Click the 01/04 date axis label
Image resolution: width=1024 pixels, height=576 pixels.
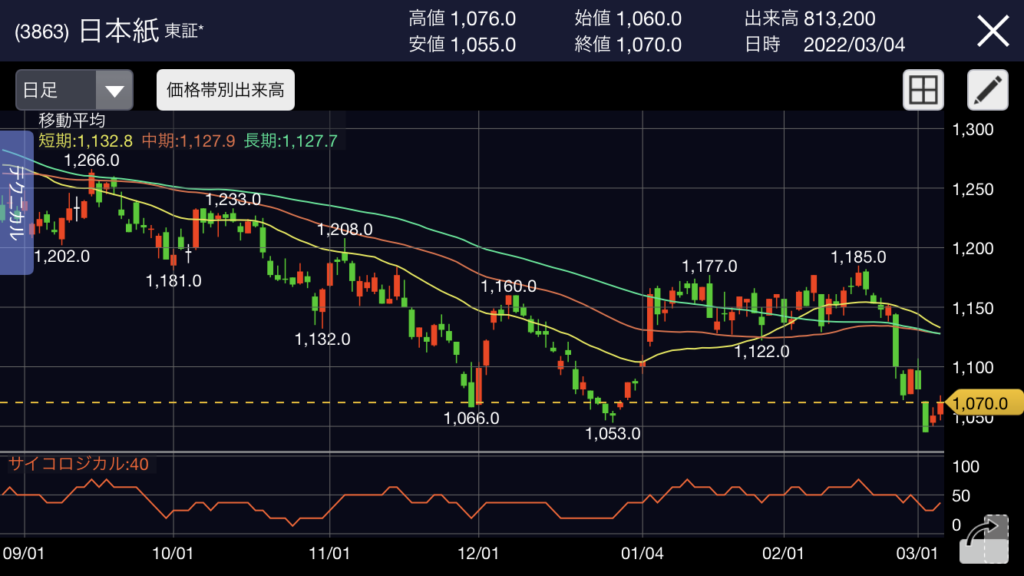point(642,554)
